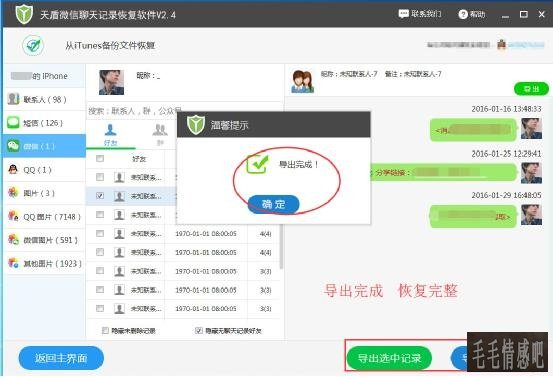Click the 昵称 nickname label beside account photo
553x377 pixels.
(148, 75)
